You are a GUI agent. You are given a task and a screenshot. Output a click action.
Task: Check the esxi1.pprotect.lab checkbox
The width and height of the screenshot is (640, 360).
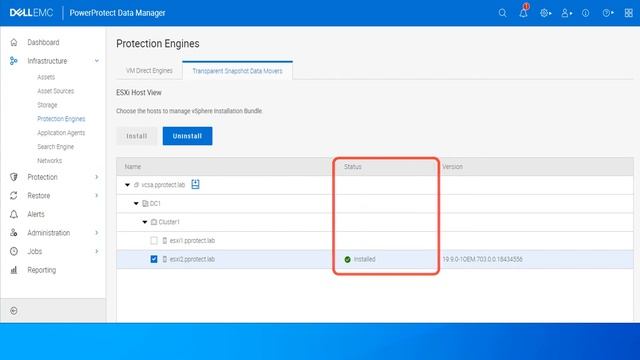click(x=154, y=240)
